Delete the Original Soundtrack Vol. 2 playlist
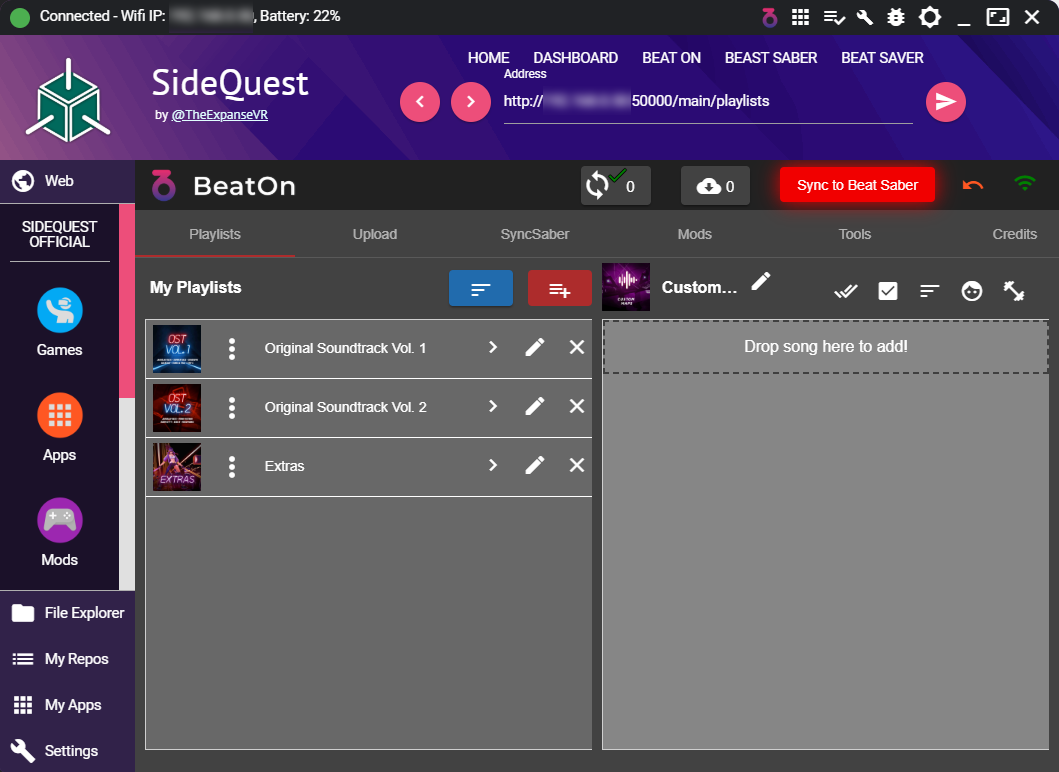Viewport: 1059px width, 772px height. (577, 406)
